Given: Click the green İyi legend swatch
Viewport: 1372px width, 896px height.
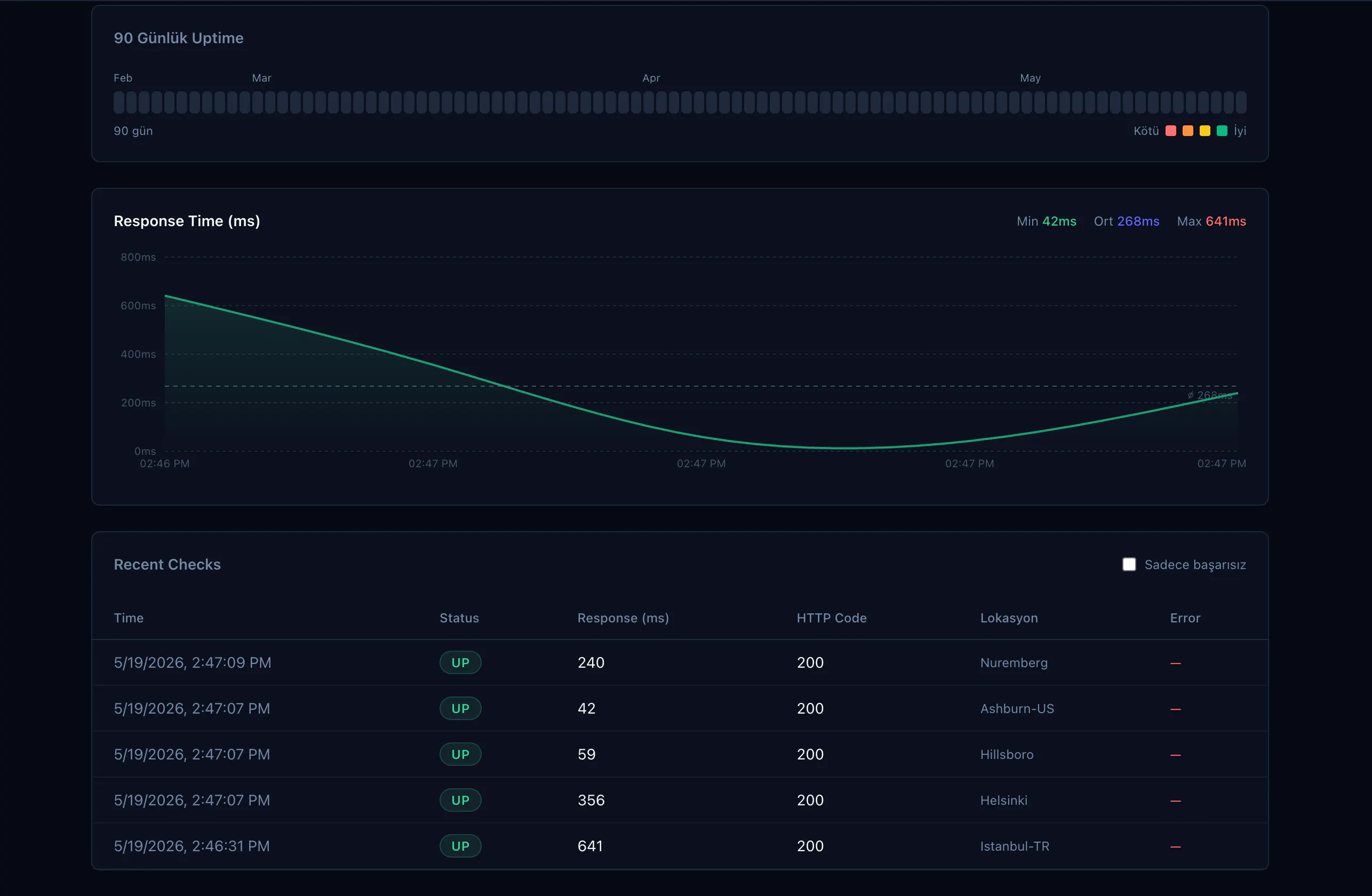Looking at the screenshot, I should click(x=1222, y=131).
